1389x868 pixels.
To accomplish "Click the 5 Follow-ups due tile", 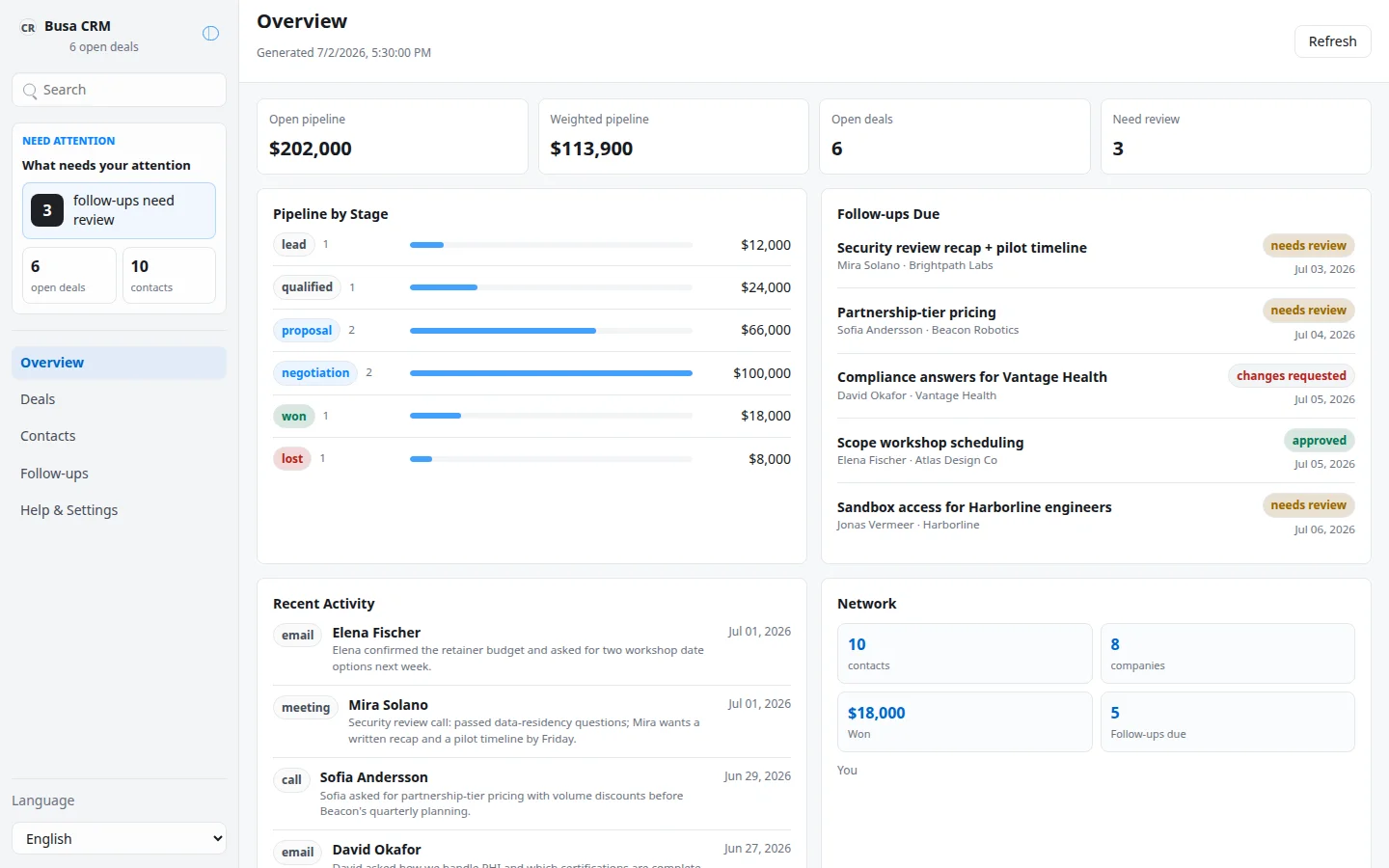I will pyautogui.click(x=1227, y=721).
